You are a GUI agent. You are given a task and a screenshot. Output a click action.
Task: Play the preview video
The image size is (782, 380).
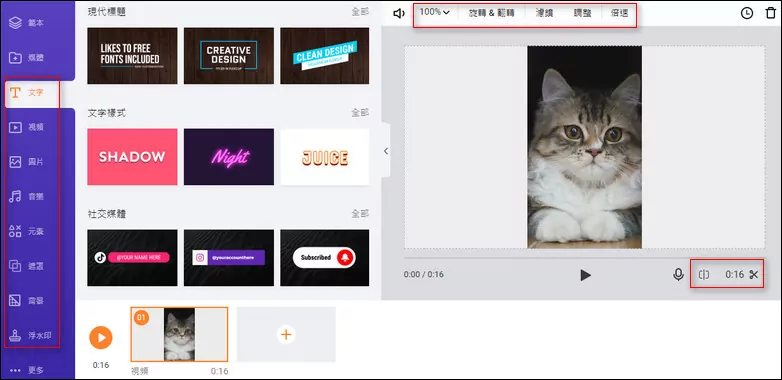point(586,275)
